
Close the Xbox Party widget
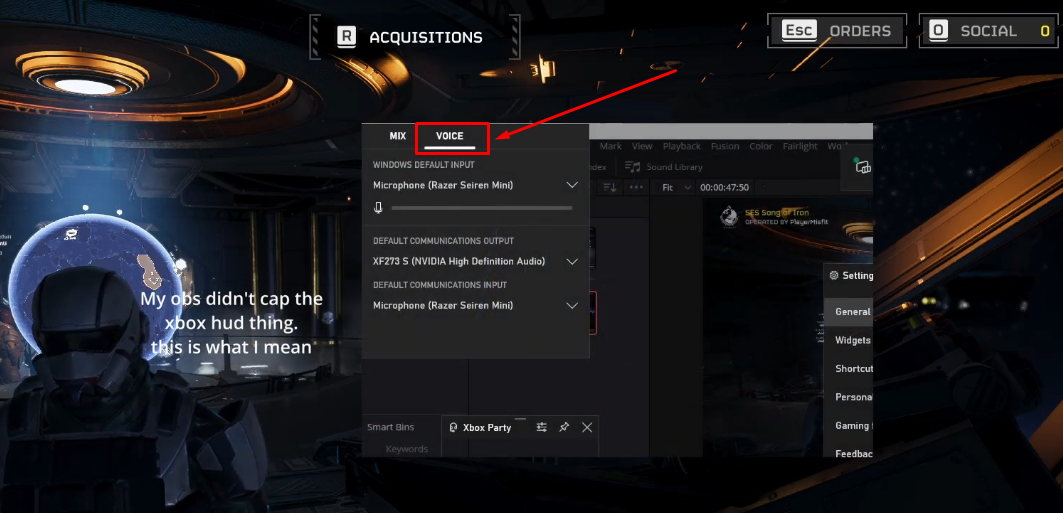(587, 427)
